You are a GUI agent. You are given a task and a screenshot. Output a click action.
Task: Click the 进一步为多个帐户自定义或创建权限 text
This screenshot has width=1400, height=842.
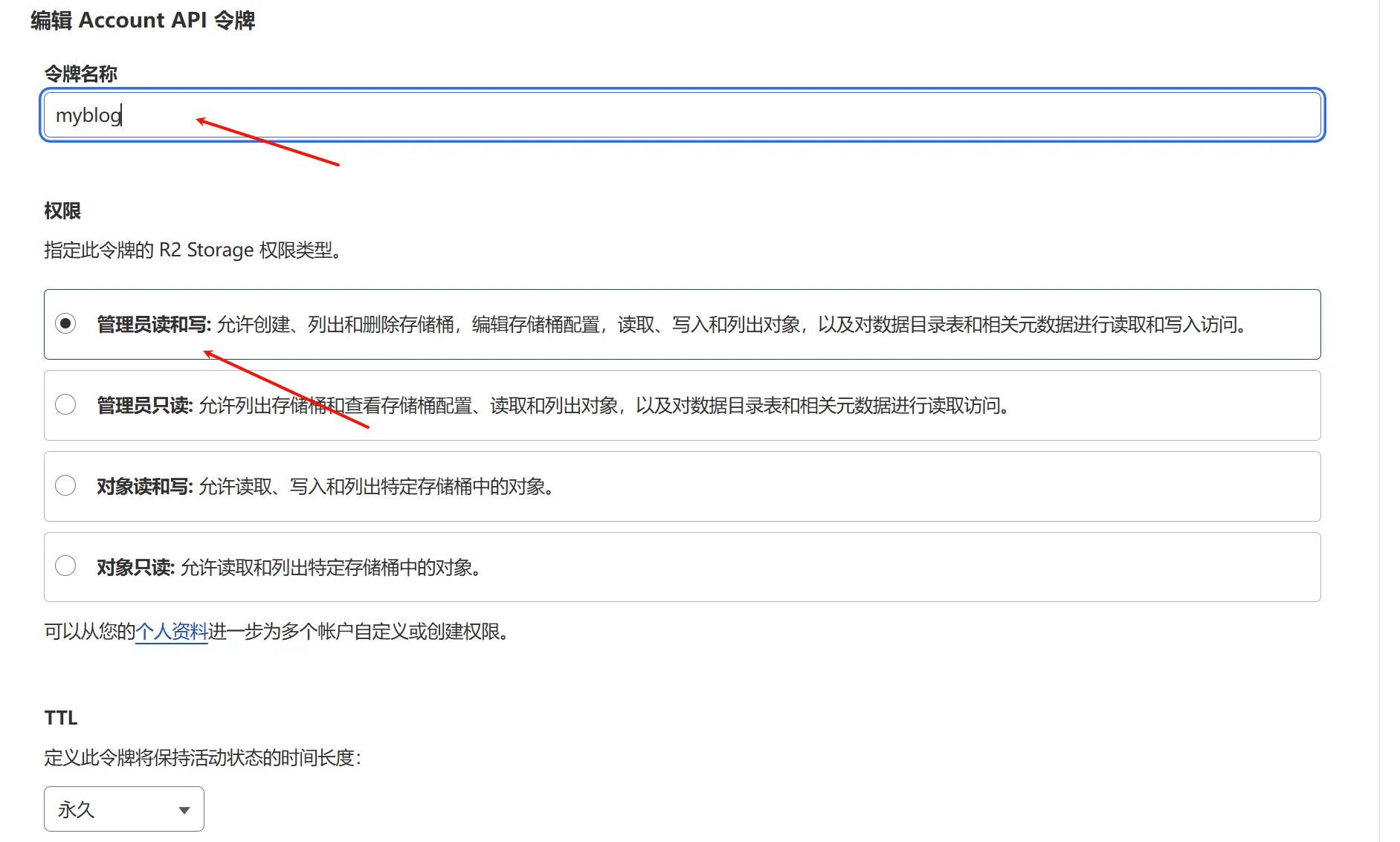click(358, 632)
